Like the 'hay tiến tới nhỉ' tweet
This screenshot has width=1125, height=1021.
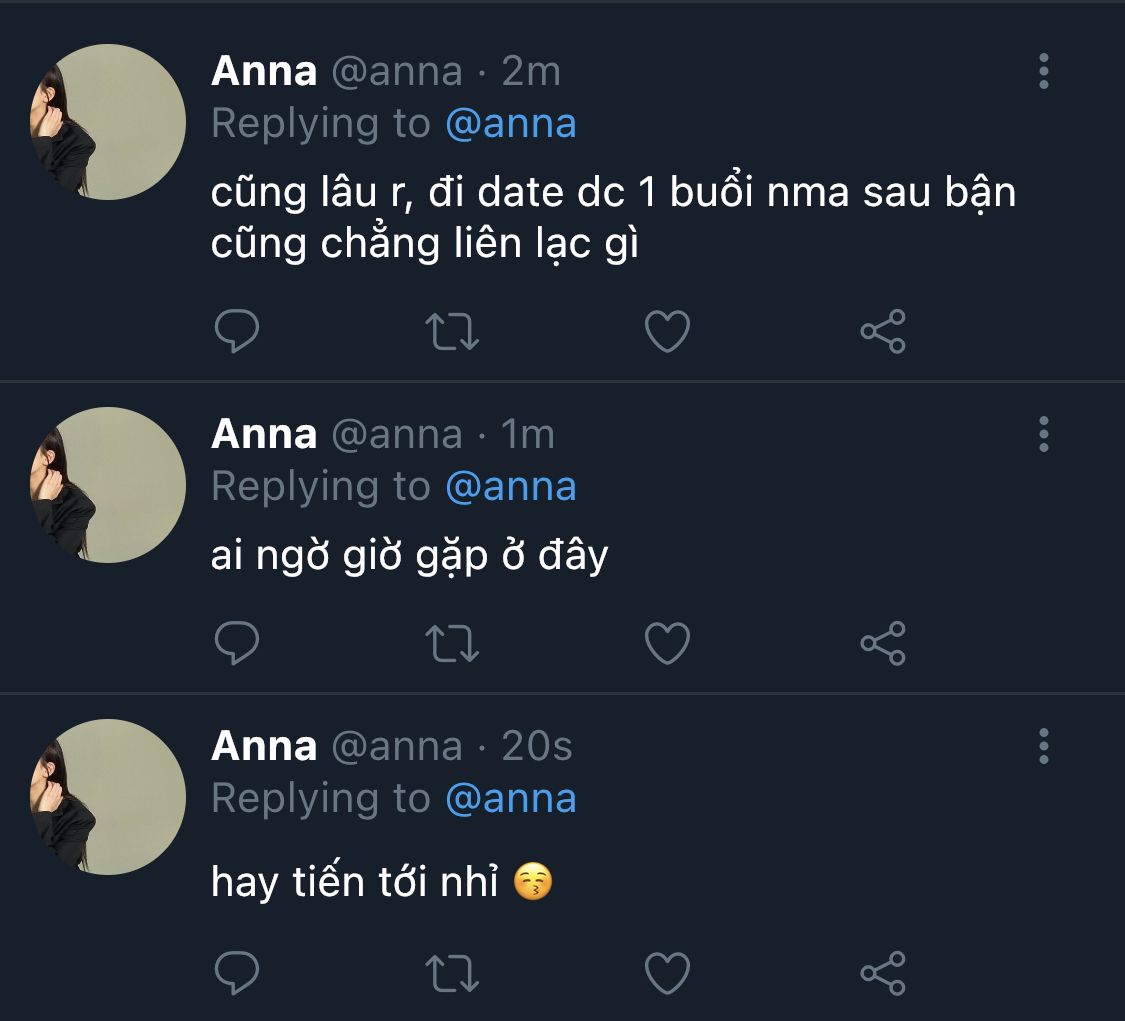667,973
